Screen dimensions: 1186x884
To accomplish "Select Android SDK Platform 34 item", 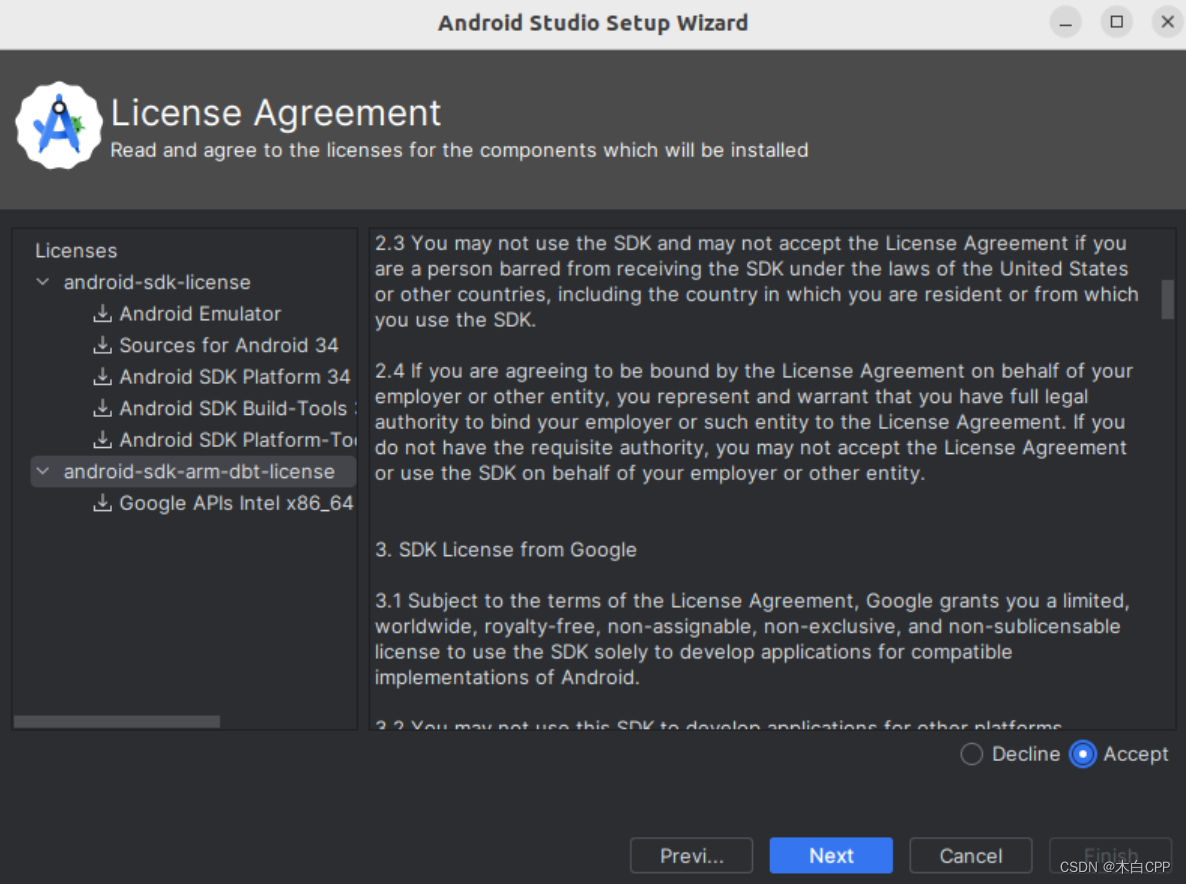I will (234, 377).
